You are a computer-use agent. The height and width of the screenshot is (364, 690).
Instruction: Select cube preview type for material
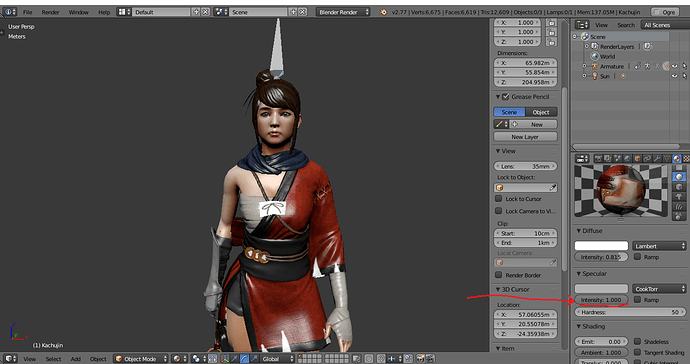[x=679, y=187]
